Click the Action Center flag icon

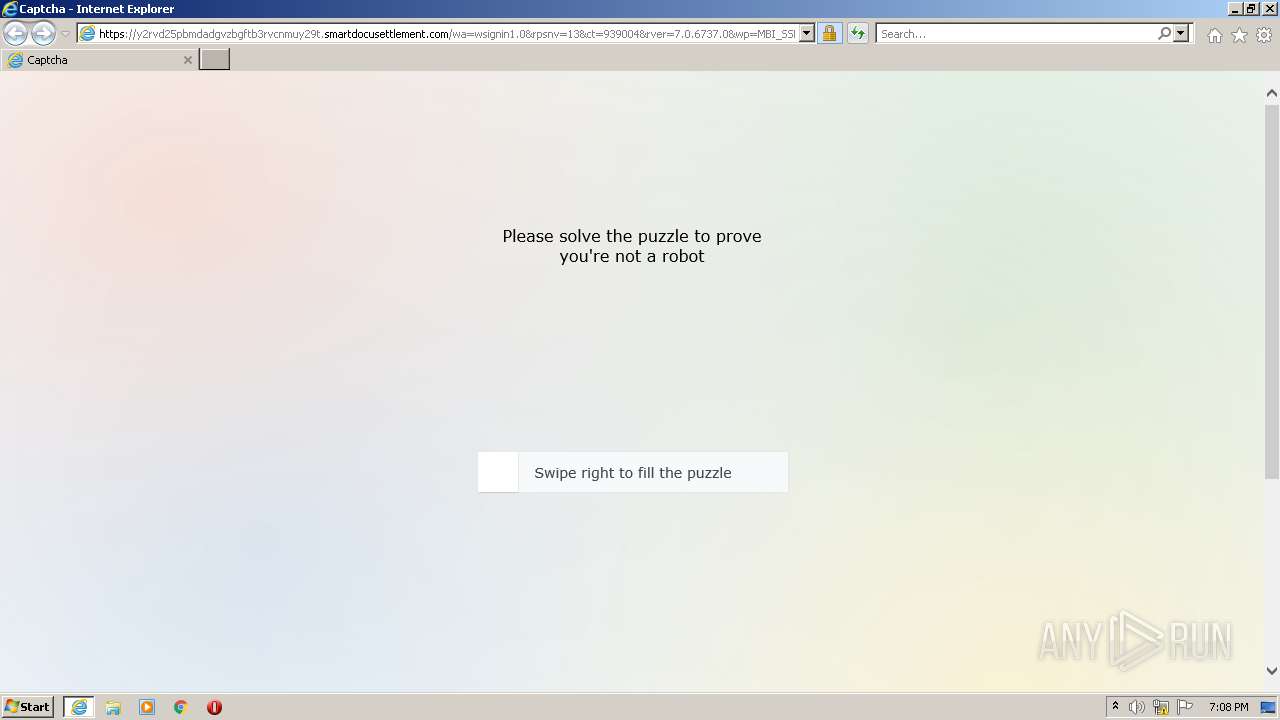click(x=1185, y=707)
